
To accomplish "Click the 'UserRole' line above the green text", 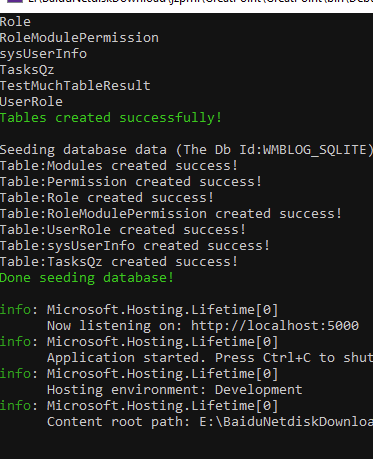I will coord(31,102).
